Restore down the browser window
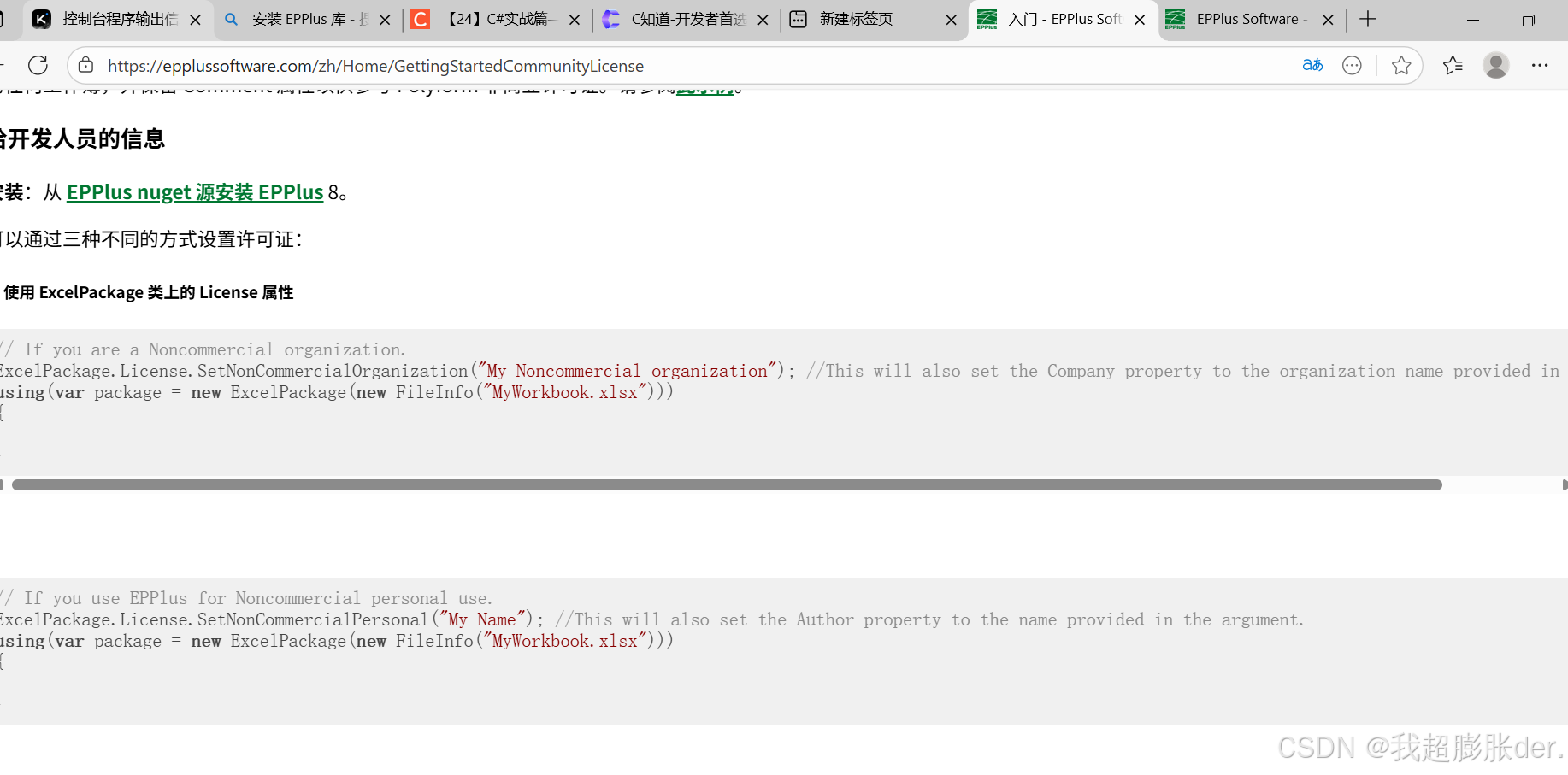 (1529, 20)
